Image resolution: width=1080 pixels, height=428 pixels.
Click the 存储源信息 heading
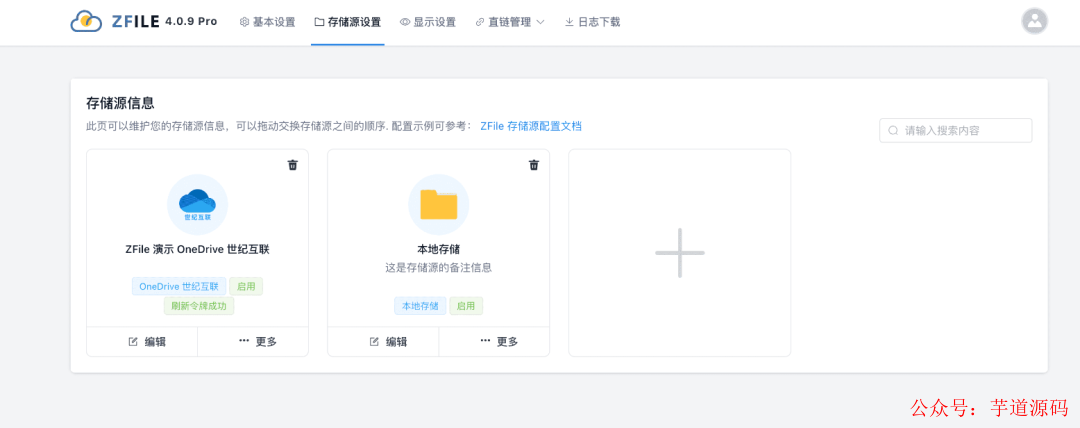coord(120,103)
